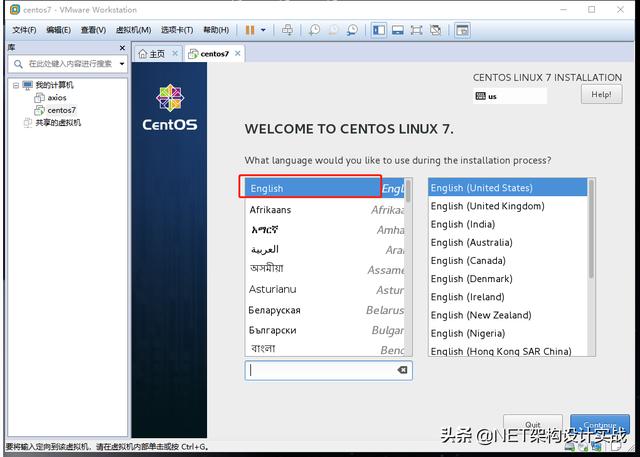
Task: Click the Help! button
Action: tap(601, 94)
